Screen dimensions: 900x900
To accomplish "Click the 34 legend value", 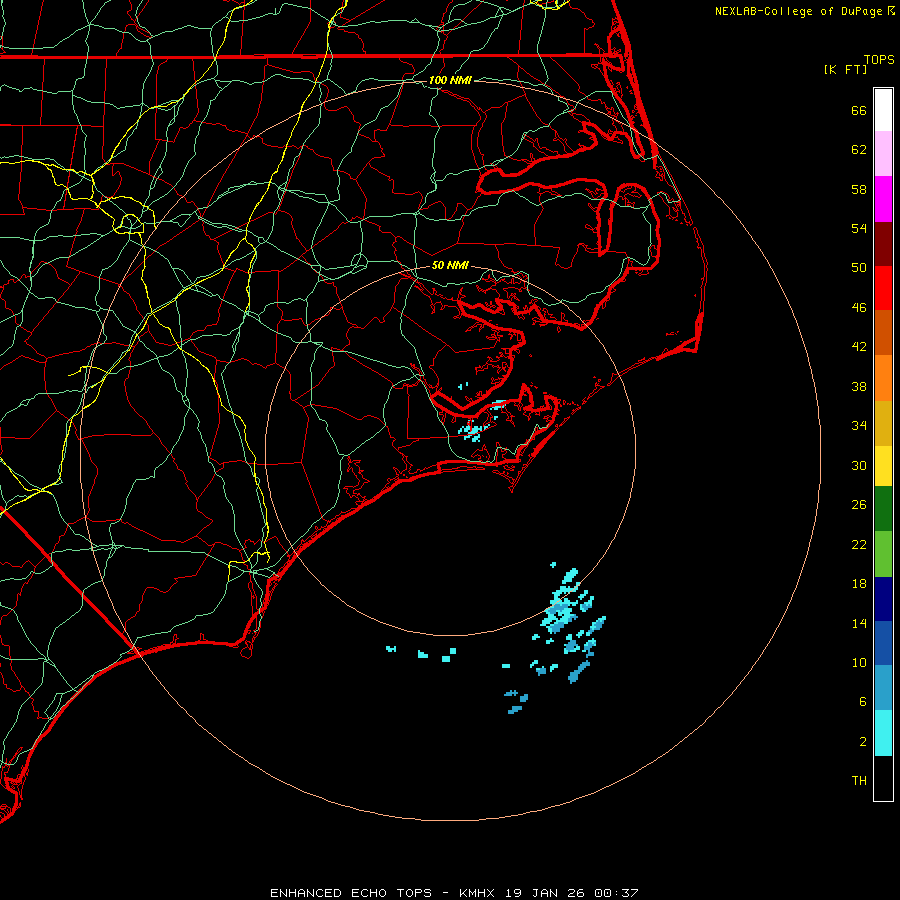I will 859,426.
